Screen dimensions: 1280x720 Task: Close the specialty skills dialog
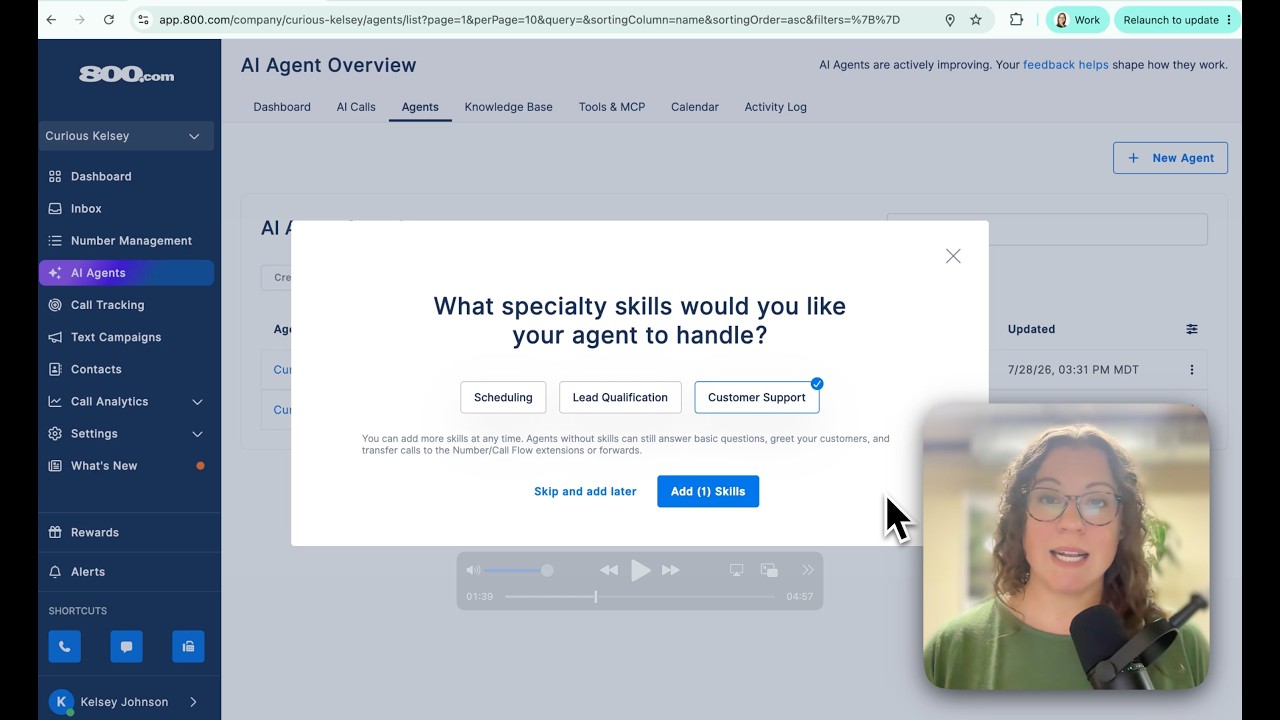coord(953,256)
